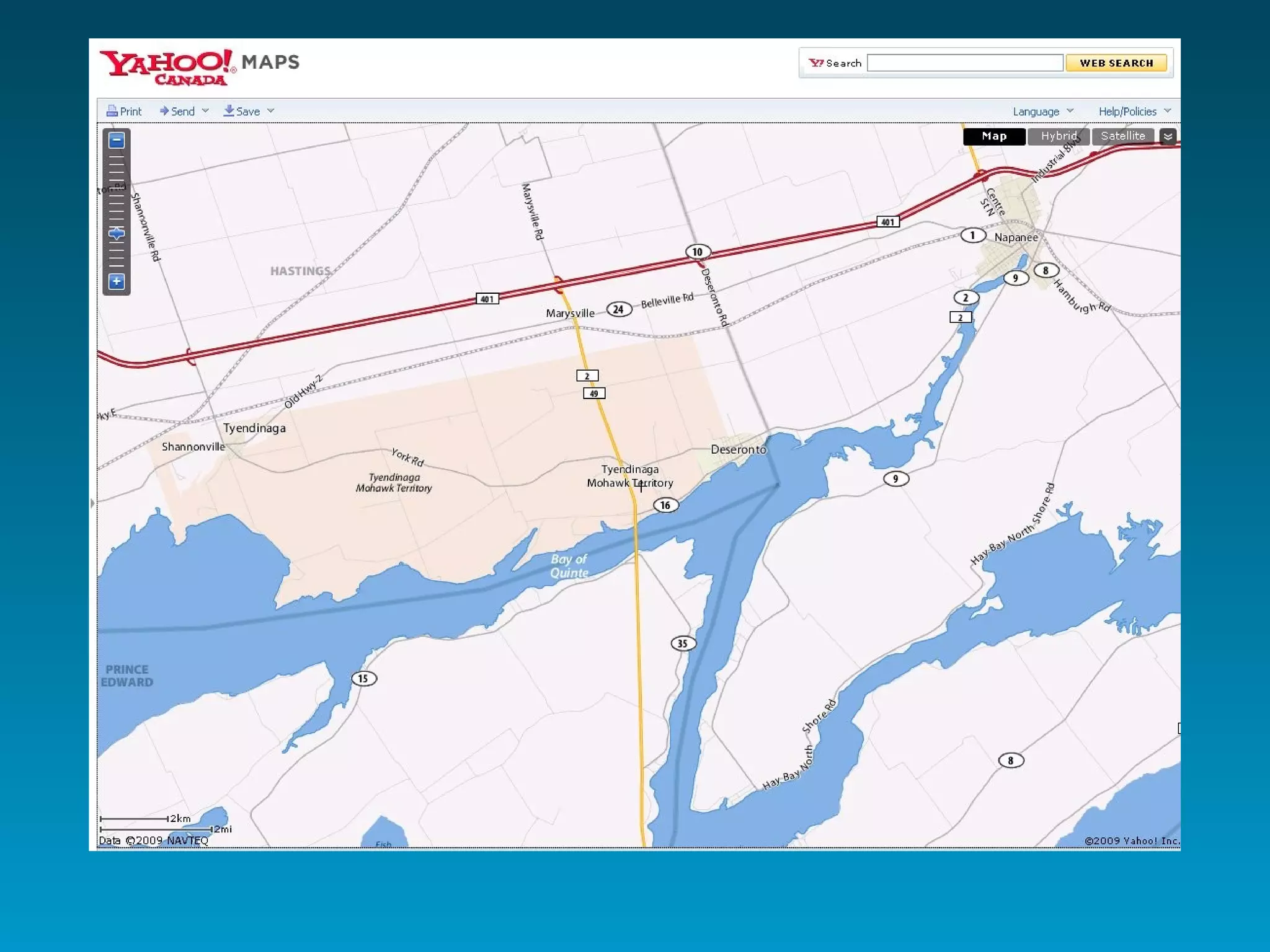Click the Yahoo! Canada logo

167,66
